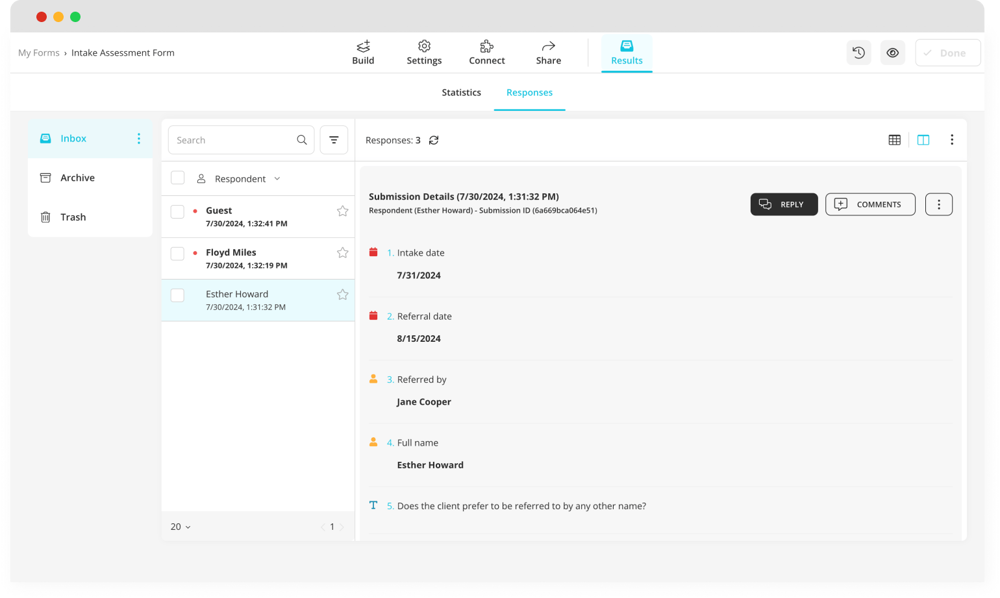Screen dimensions: 1000x598
Task: Switch to table grid view
Action: pyautogui.click(x=895, y=140)
